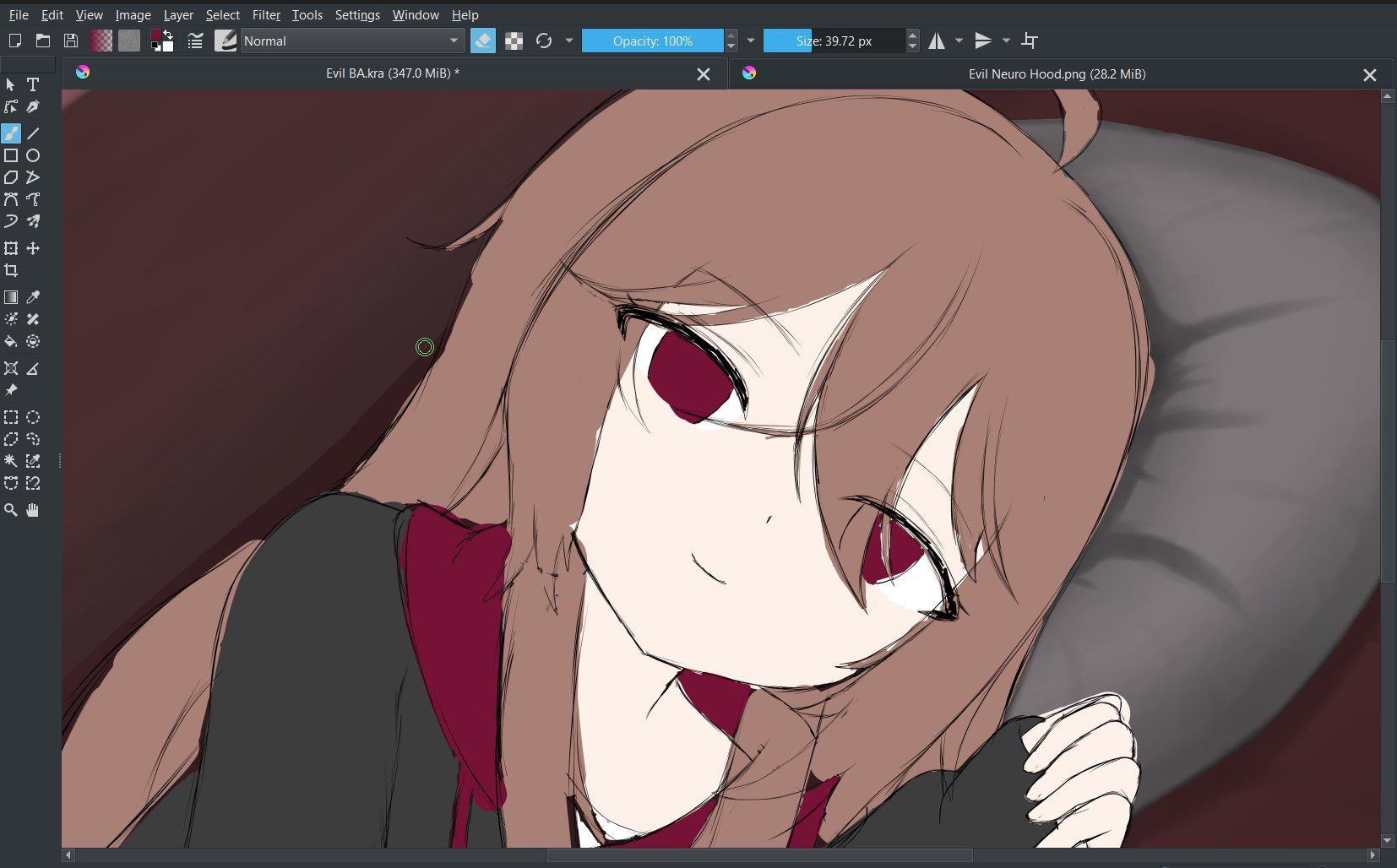Viewport: 1397px width, 868px height.
Task: Activate the Contiguous Selection magic wand
Action: click(11, 461)
